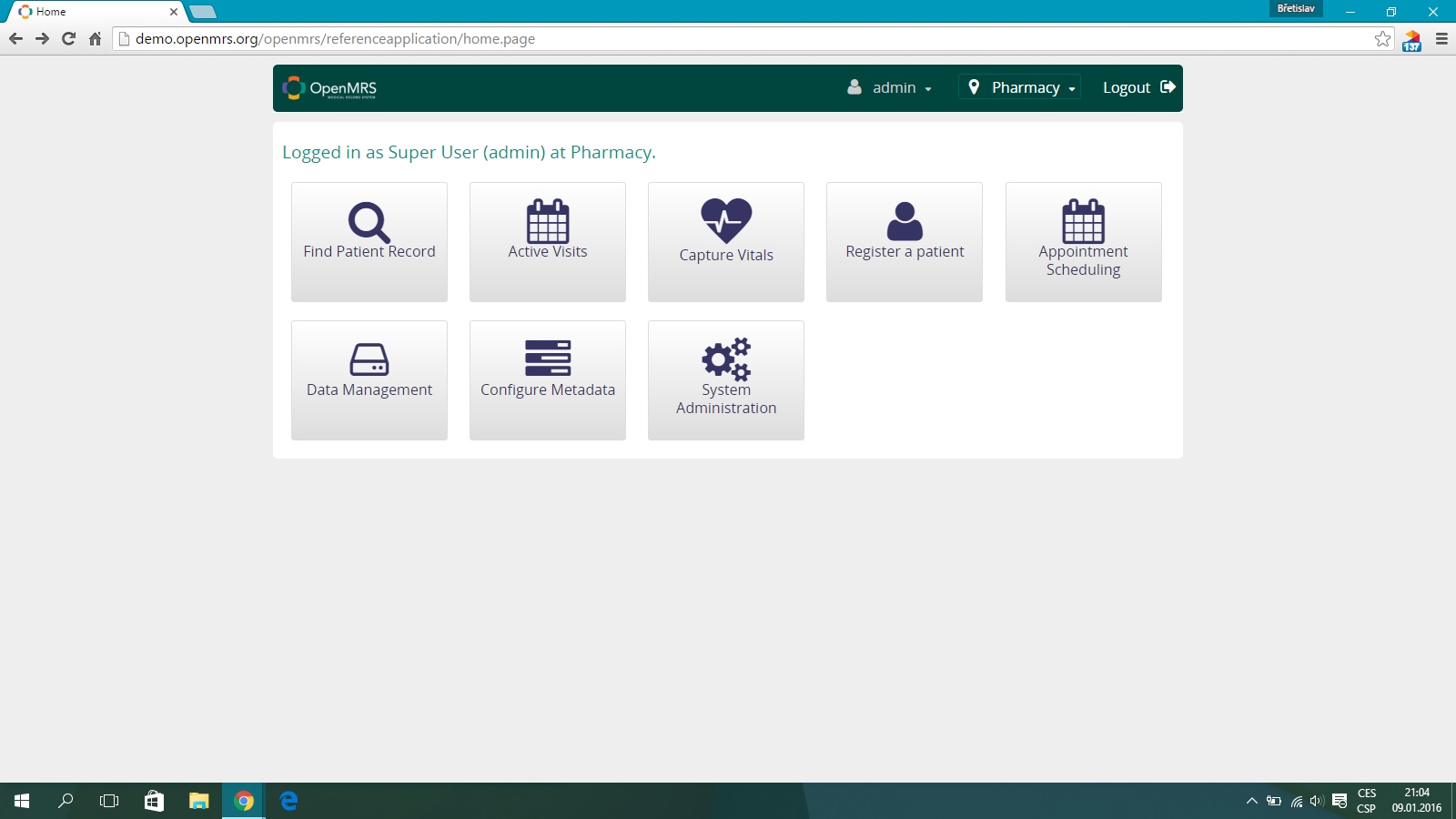Image resolution: width=1456 pixels, height=819 pixels.
Task: Click the Logout link
Action: pos(1138,87)
